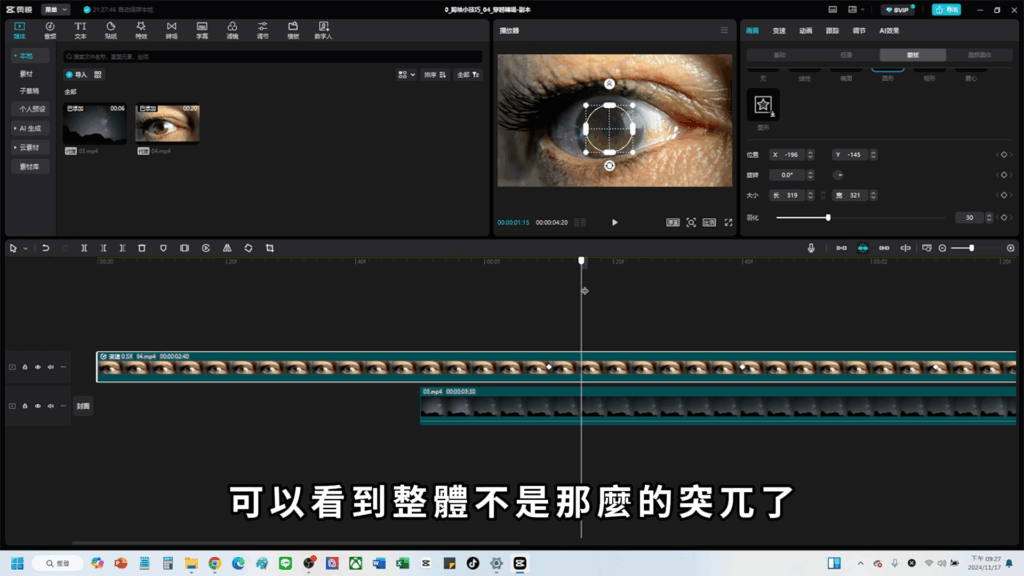
Task: Switch to the AI效果 tab
Action: click(889, 31)
